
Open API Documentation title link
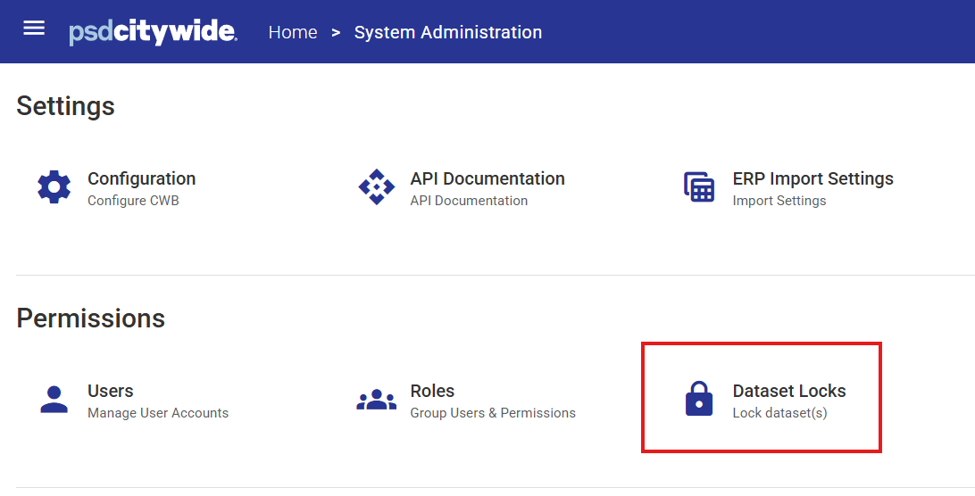(488, 178)
